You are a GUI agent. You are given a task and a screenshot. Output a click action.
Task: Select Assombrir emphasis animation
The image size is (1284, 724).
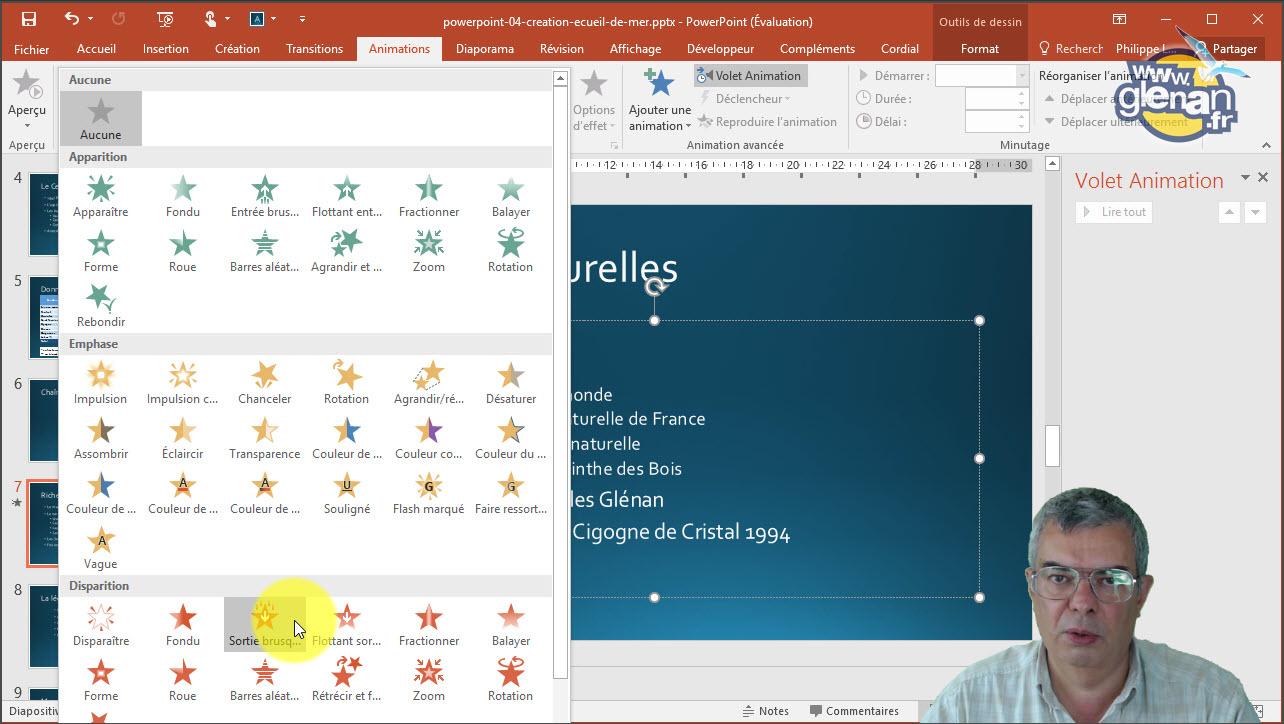pos(101,438)
